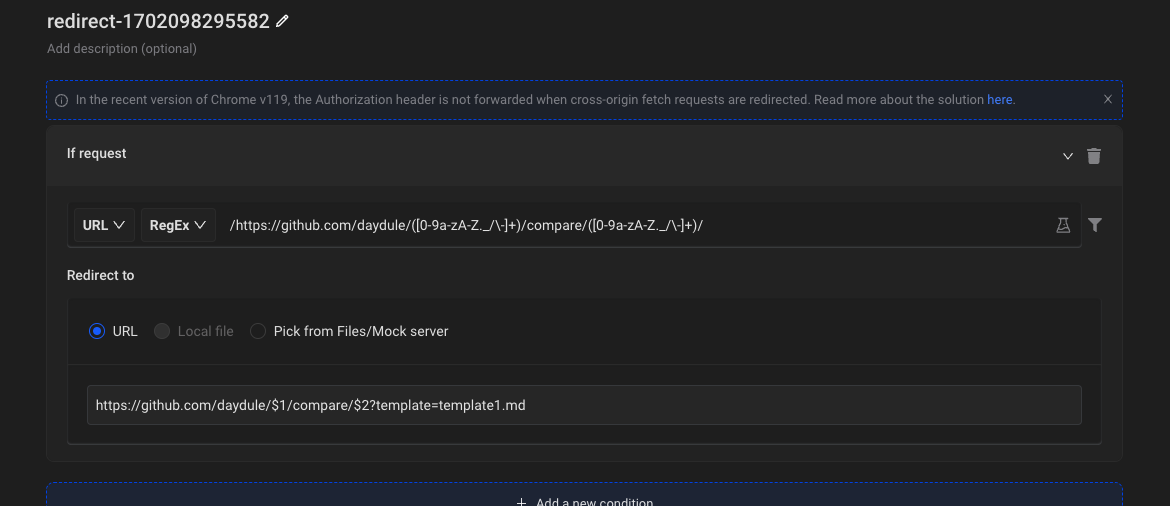The height and width of the screenshot is (506, 1170).
Task: Open the test regex flask icon
Action: point(1063,225)
